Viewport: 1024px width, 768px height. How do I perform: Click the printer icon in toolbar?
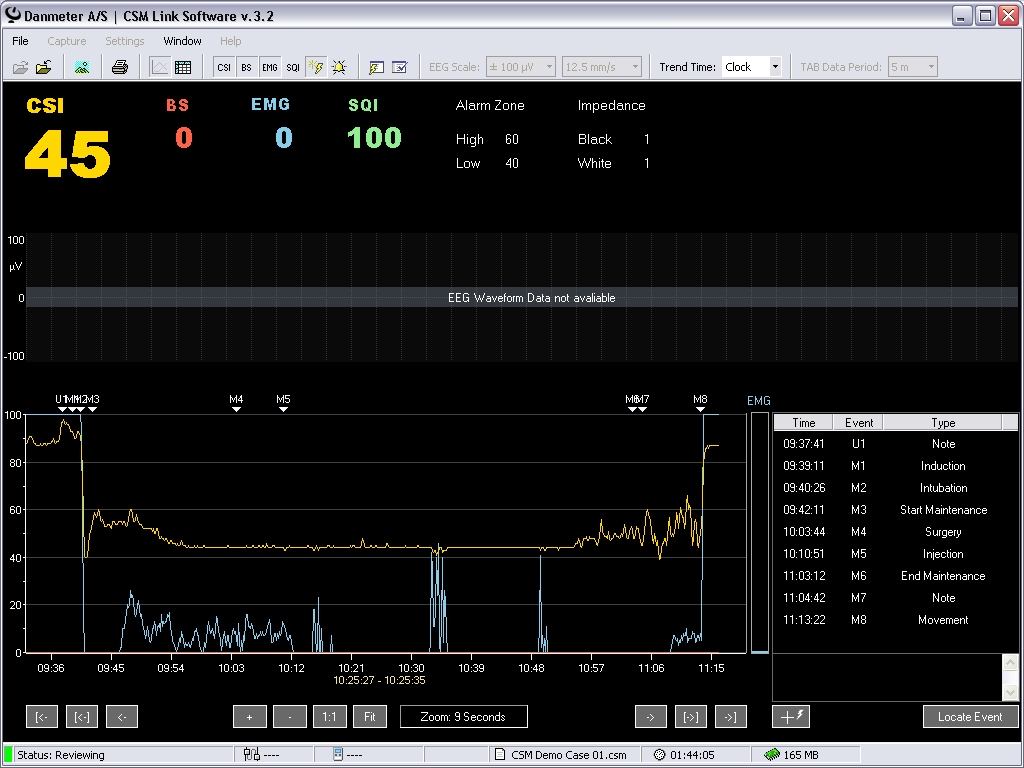120,67
